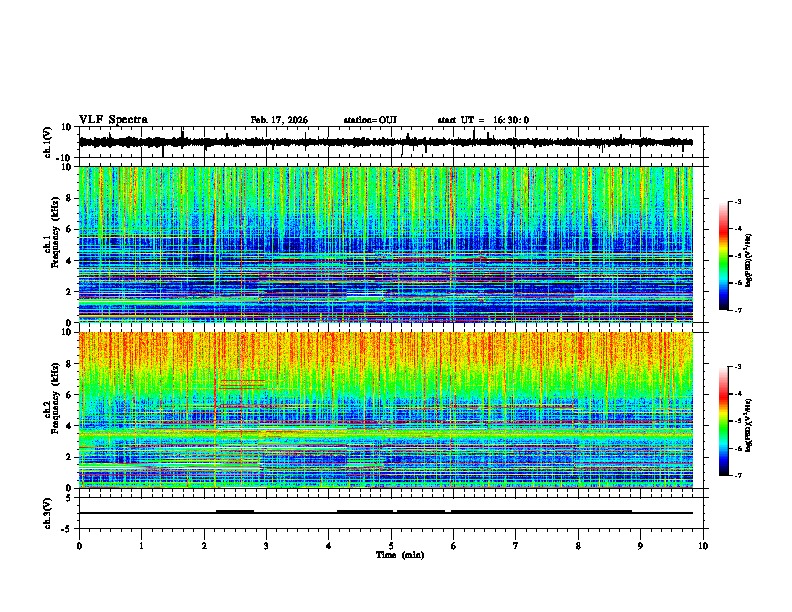Click the ch.2 spectrogram color scale bar
Screen dimensions: 792x612
(x=723, y=421)
